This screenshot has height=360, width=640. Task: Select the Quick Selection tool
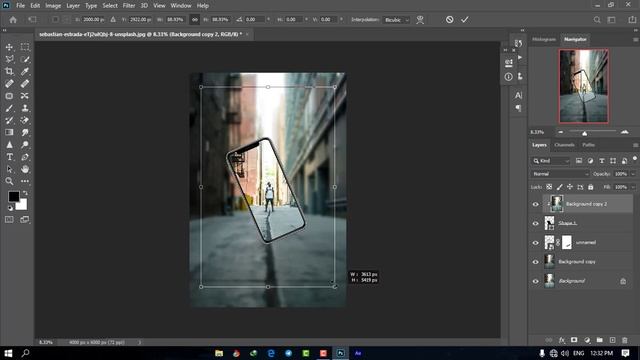pos(25,60)
